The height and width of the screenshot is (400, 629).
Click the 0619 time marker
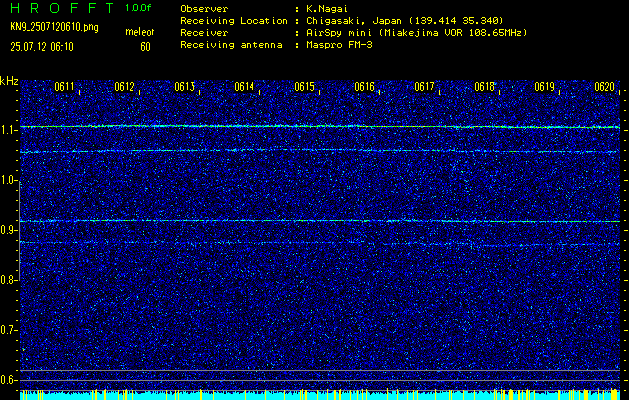pos(545,87)
